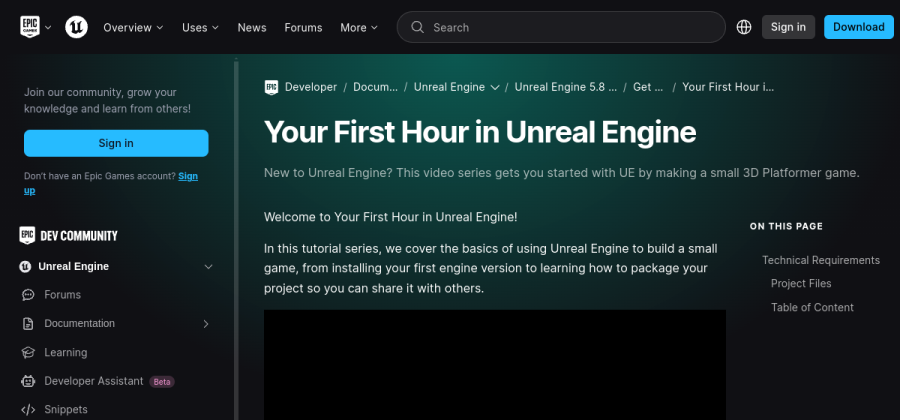Viewport: 900px width, 420px height.
Task: Click the Download button
Action: tap(859, 27)
